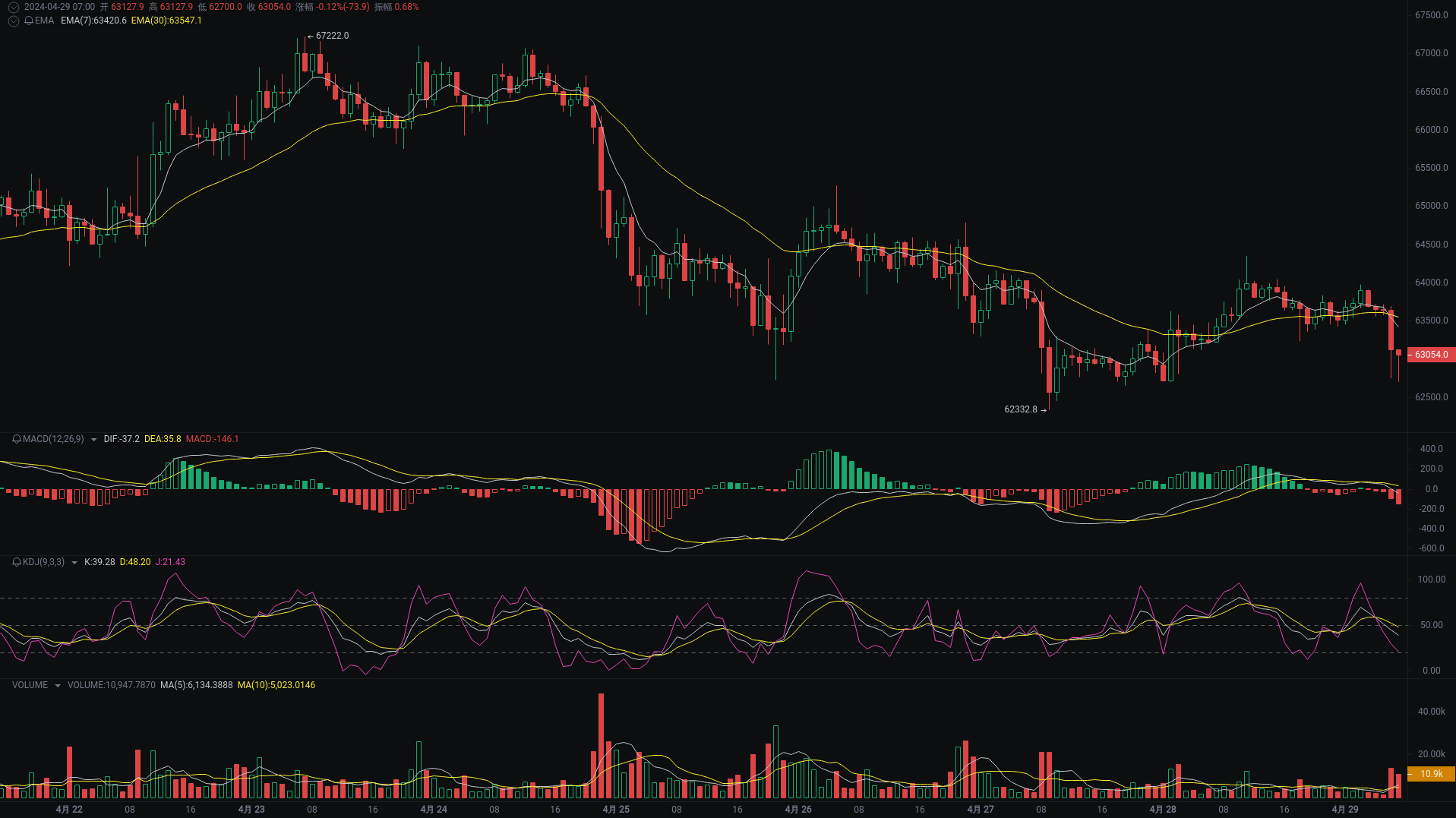This screenshot has width=1456, height=818.
Task: Click the 4月 25 date label on time axis
Action: (x=616, y=810)
